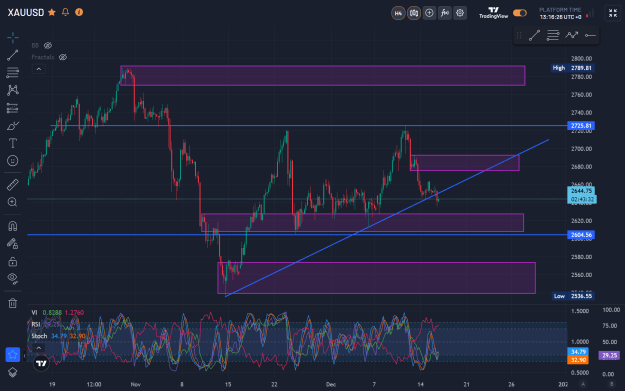625x391 pixels.
Task: Collapse the lower pane indicator legend
Action: 39,348
